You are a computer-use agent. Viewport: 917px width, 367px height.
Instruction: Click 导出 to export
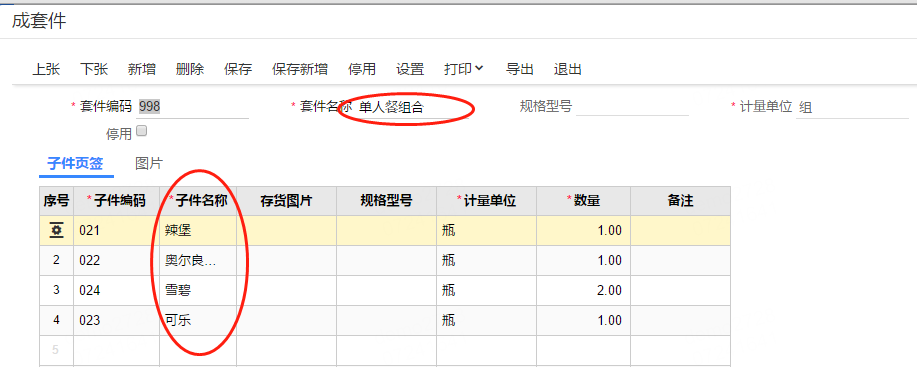[520, 70]
